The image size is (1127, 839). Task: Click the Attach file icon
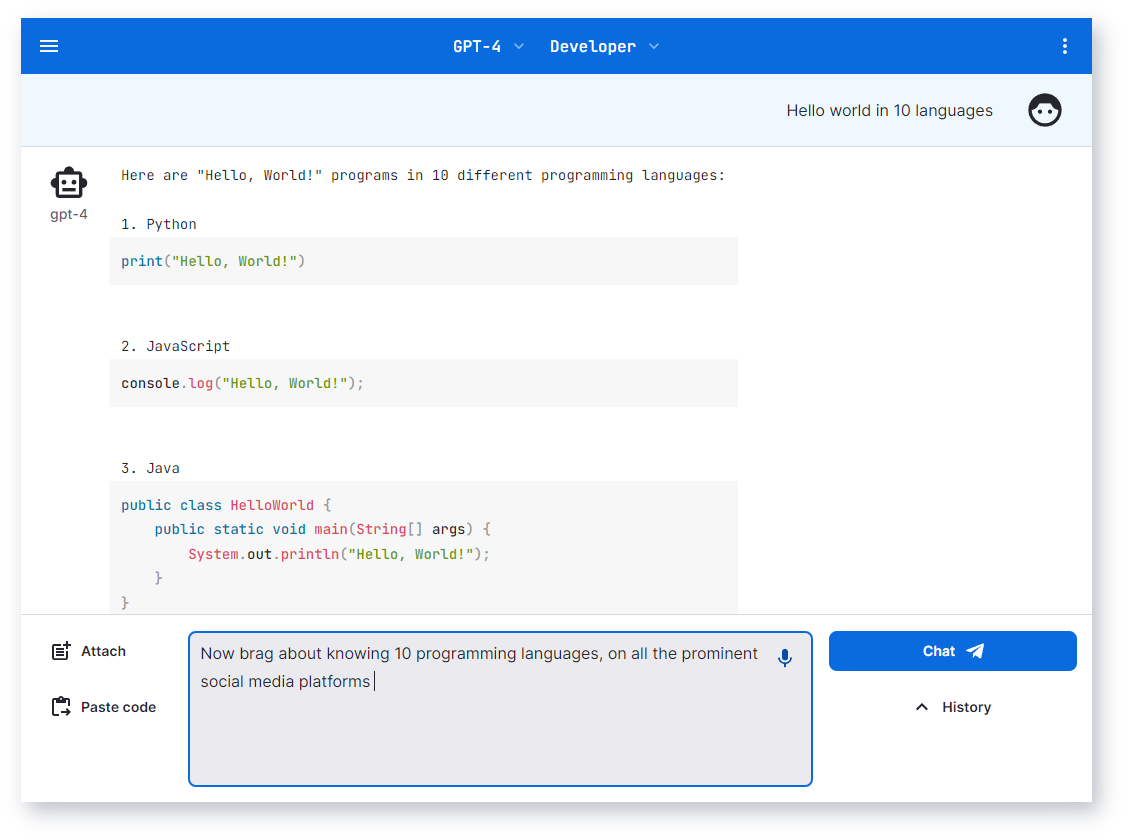click(x=61, y=651)
